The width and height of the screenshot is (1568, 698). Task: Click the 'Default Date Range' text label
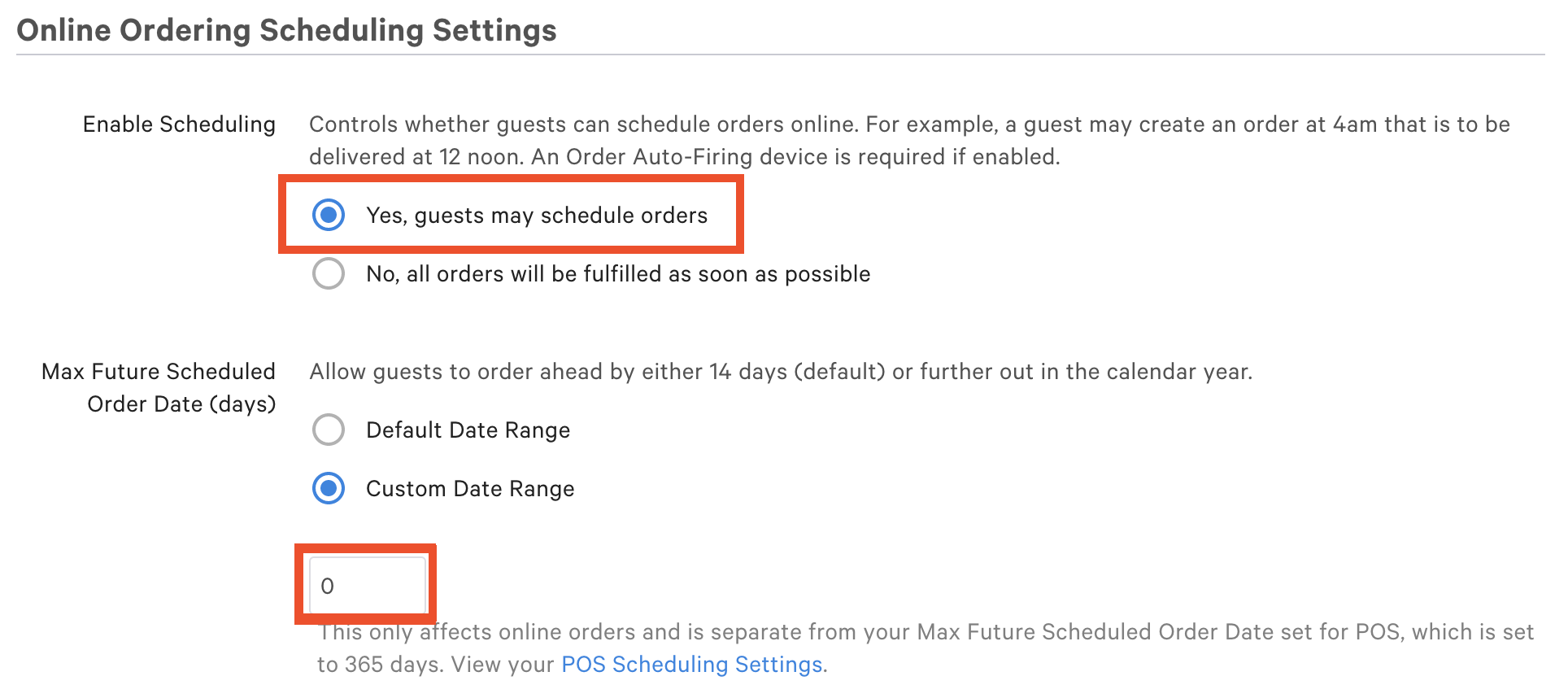point(468,430)
